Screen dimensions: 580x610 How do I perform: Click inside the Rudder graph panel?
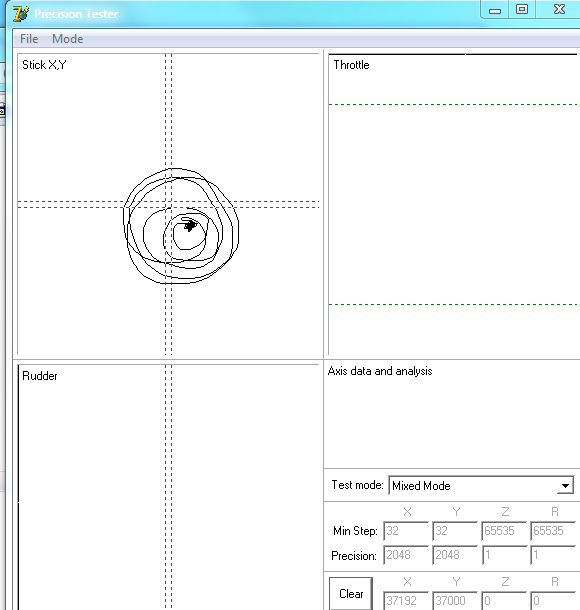pos(168,487)
